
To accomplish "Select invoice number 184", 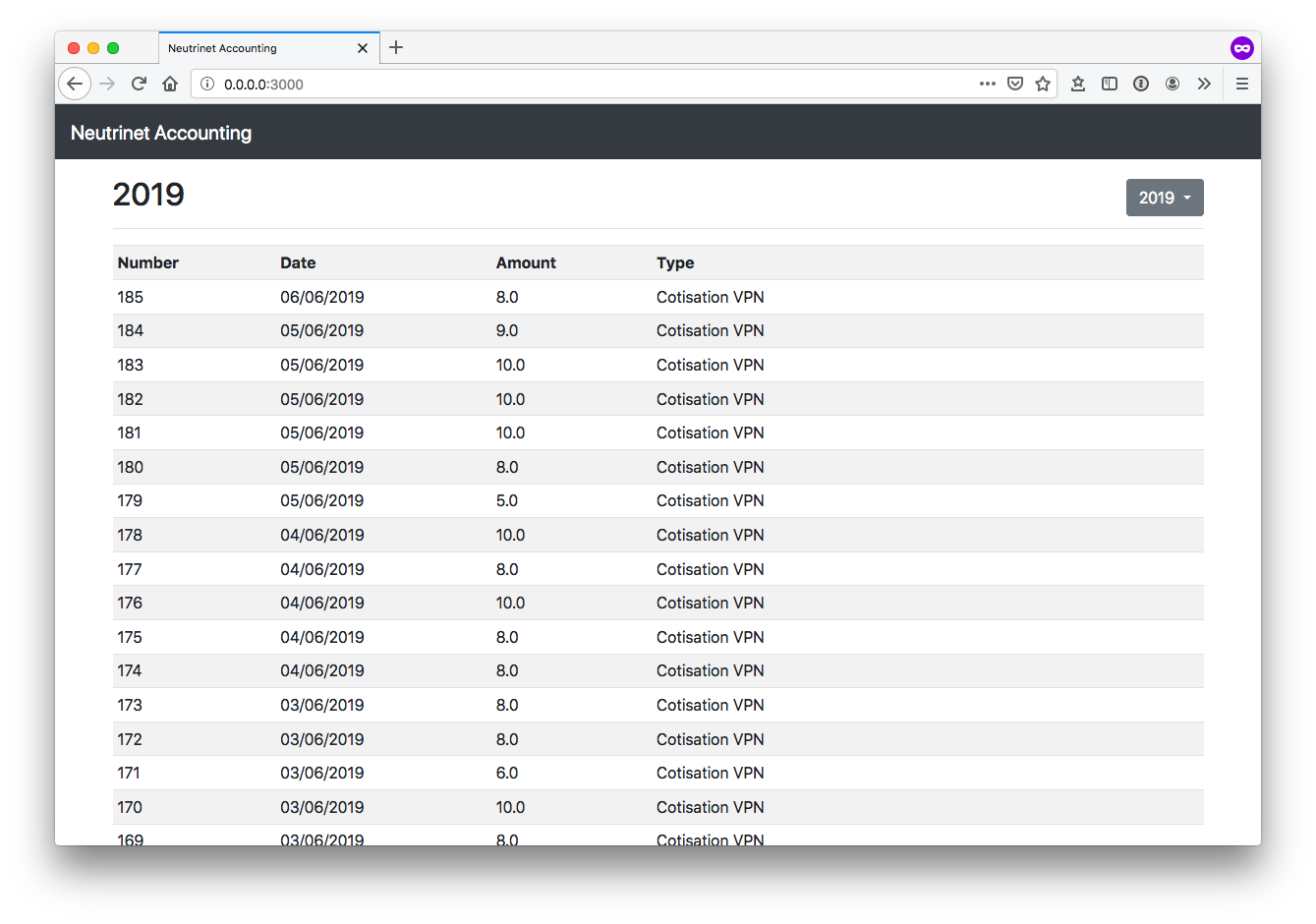I will 130,330.
